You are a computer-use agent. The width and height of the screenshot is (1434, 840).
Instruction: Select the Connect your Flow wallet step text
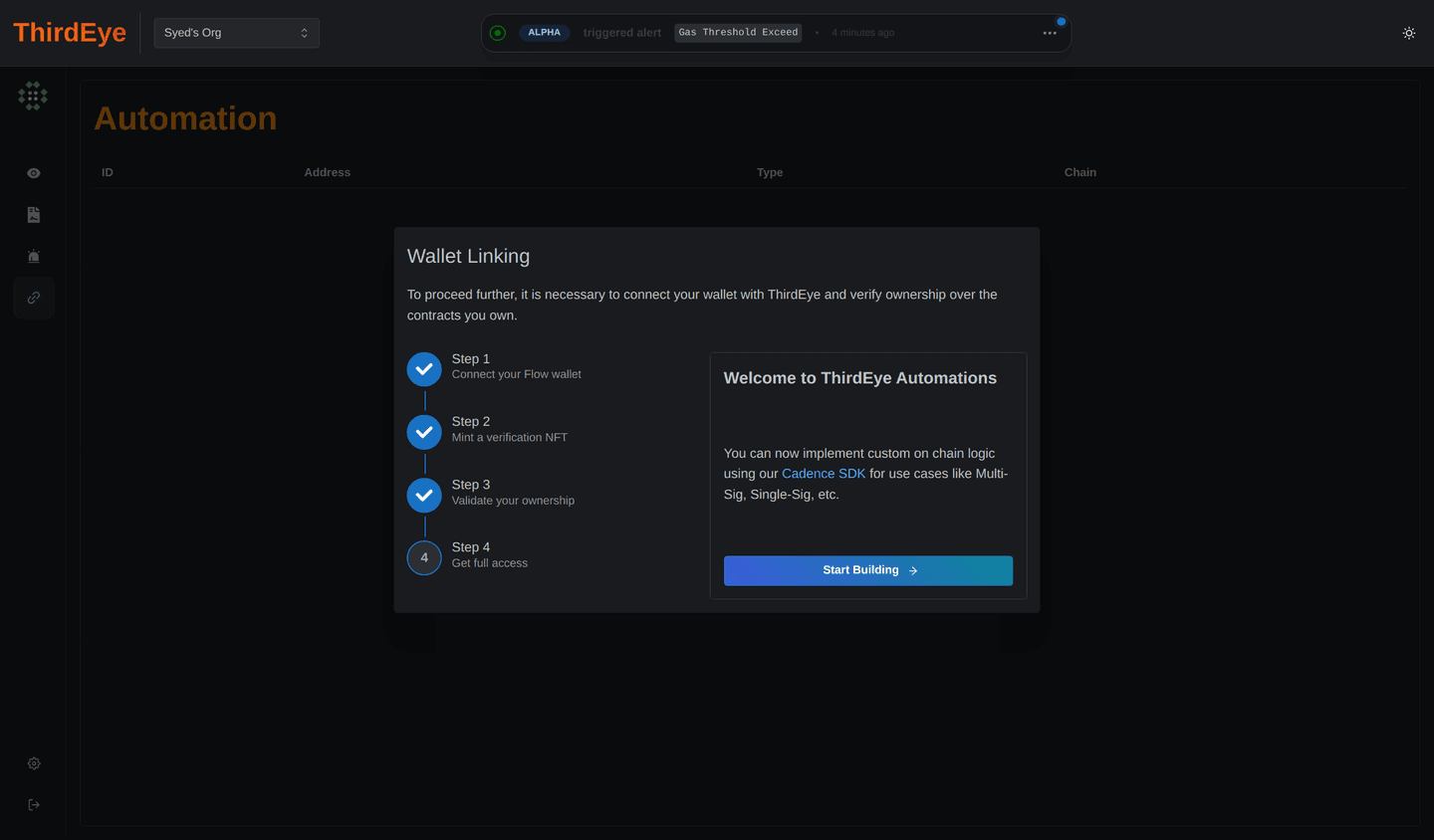click(517, 374)
